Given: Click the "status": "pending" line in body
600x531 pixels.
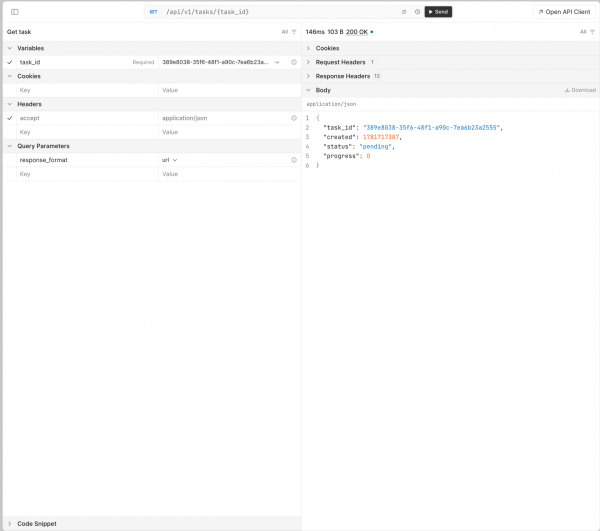Looking at the screenshot, I should [x=359, y=147].
